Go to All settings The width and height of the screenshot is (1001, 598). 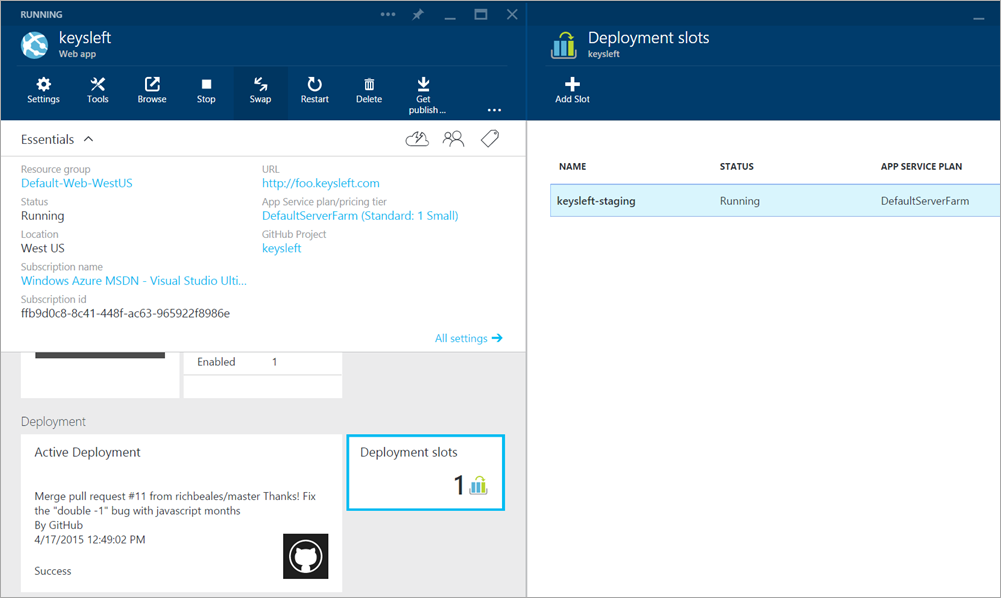click(x=469, y=338)
